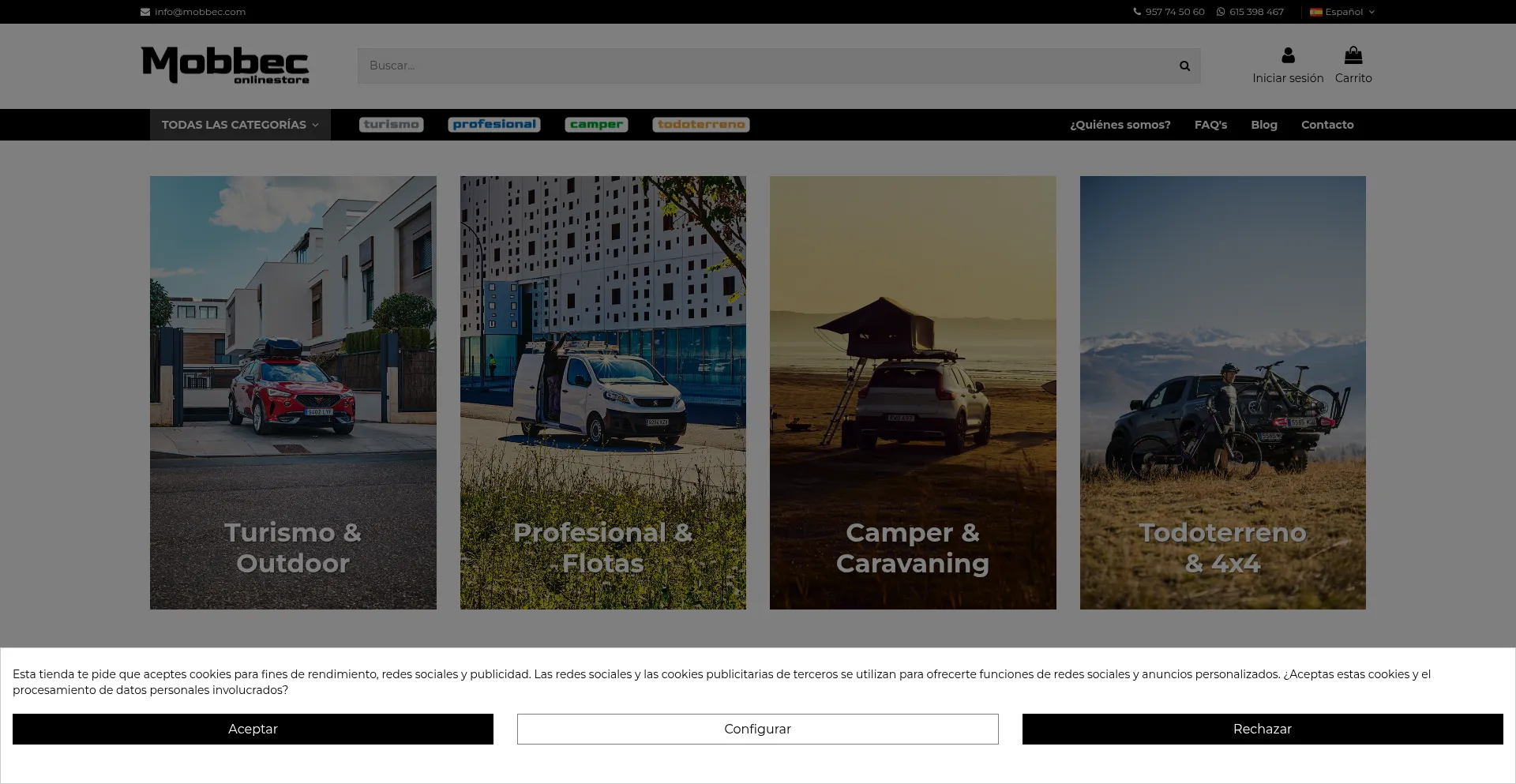Click the profesional category badge
This screenshot has height=784, width=1516.
[x=494, y=125]
